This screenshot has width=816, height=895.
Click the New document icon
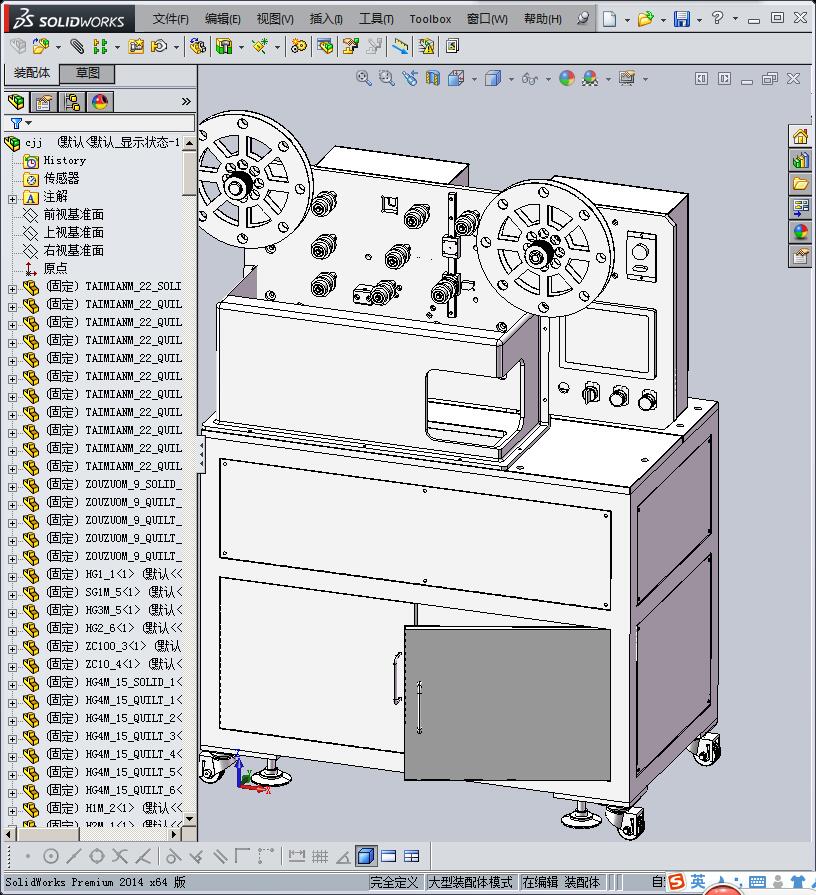609,19
